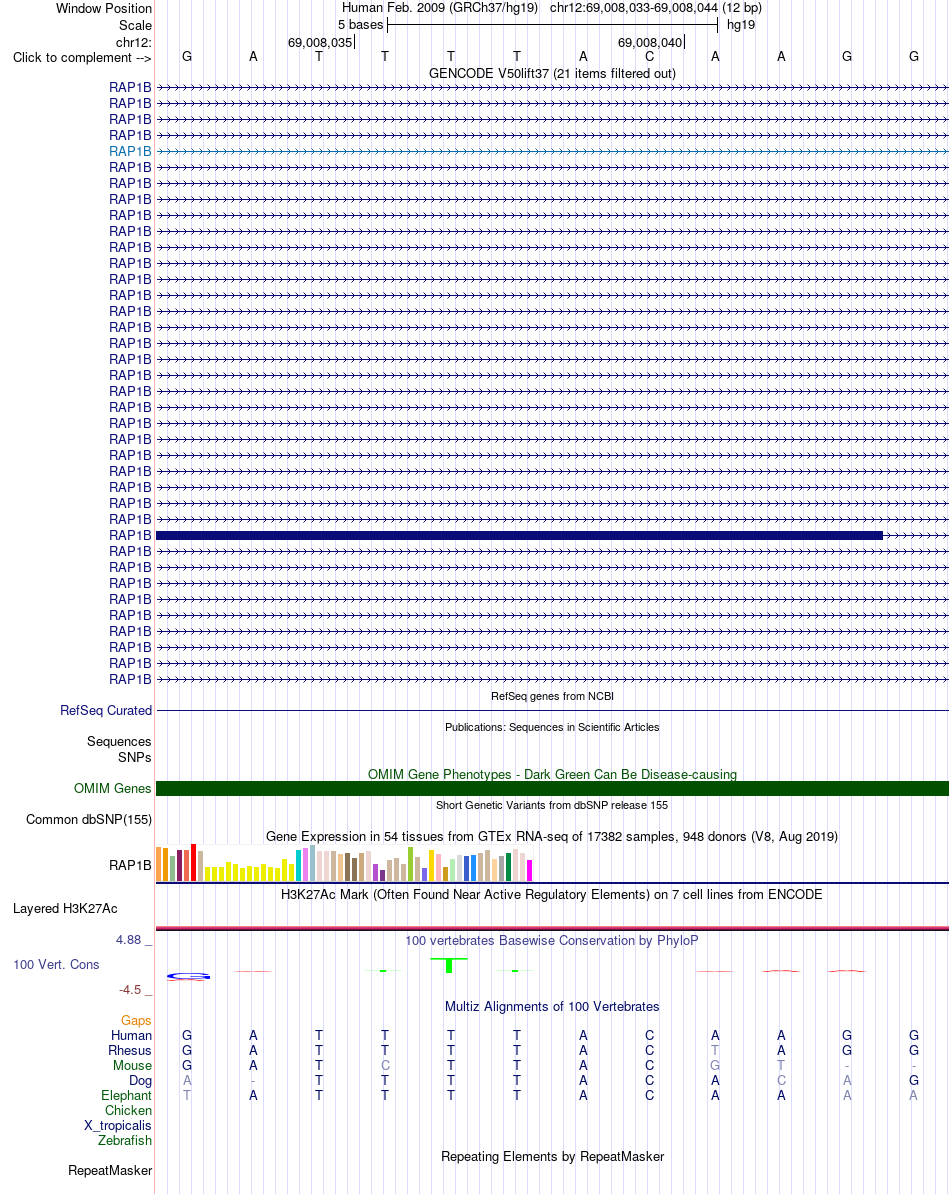Click the only C base in the sequence row
Image resolution: width=950 pixels, height=1194 pixels.
click(x=649, y=56)
